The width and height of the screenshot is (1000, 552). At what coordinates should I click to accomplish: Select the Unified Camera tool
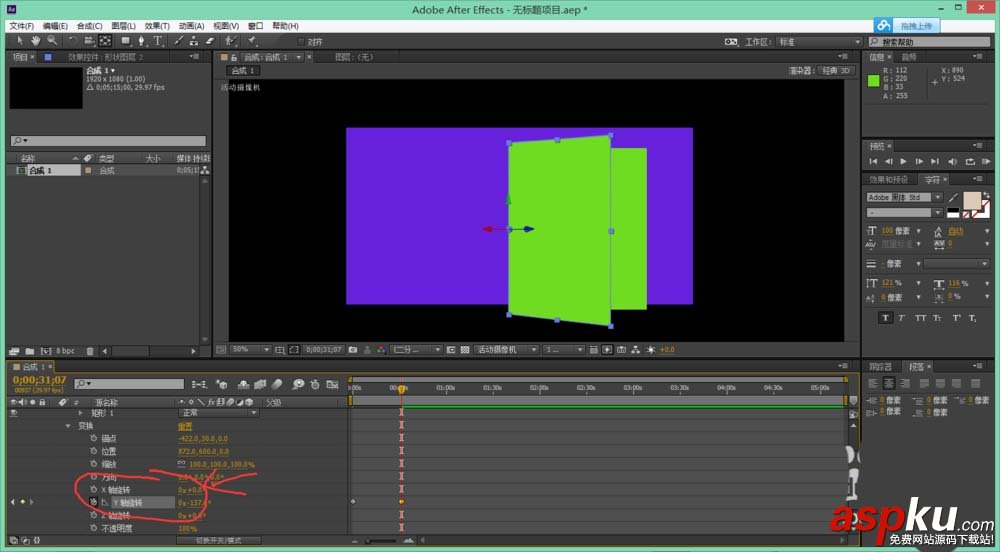89,41
